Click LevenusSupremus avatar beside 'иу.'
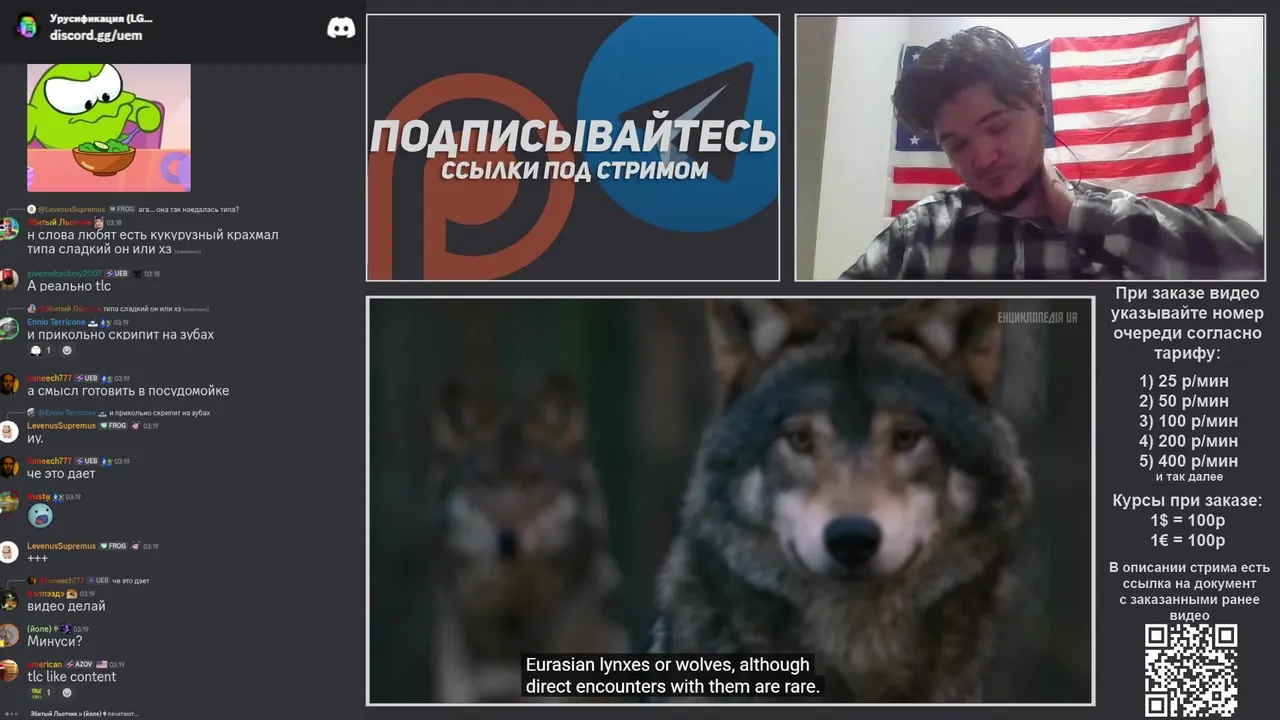Image resolution: width=1280 pixels, height=720 pixels. tap(9, 432)
